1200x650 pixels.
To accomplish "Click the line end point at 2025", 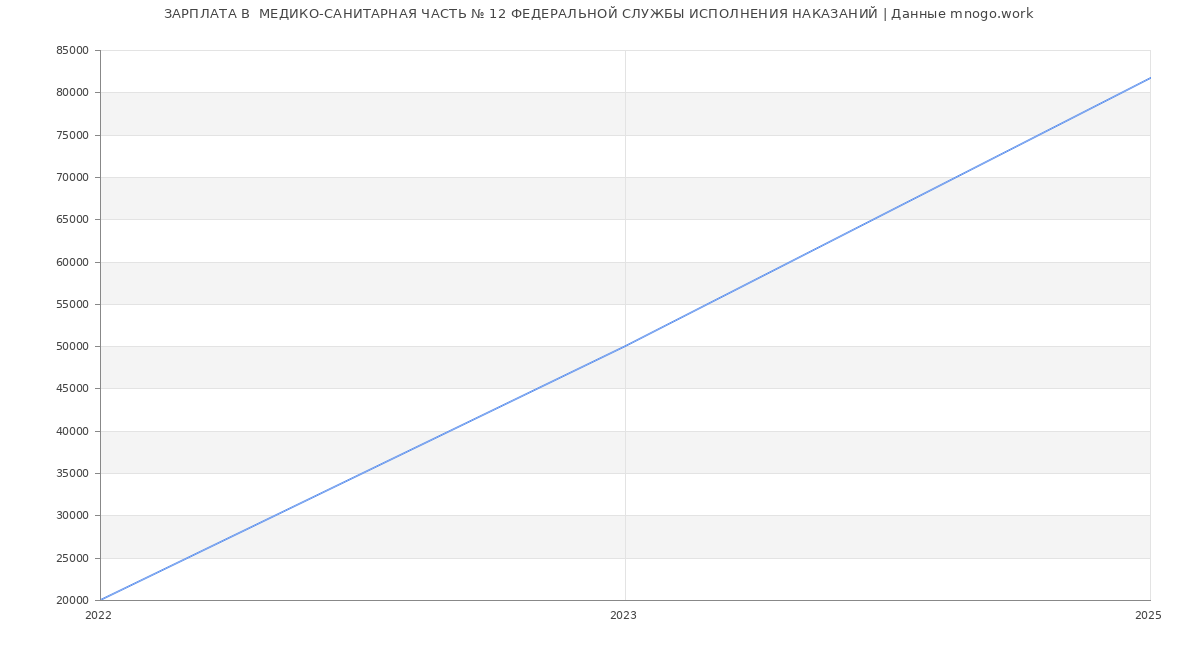I will coord(1150,78).
